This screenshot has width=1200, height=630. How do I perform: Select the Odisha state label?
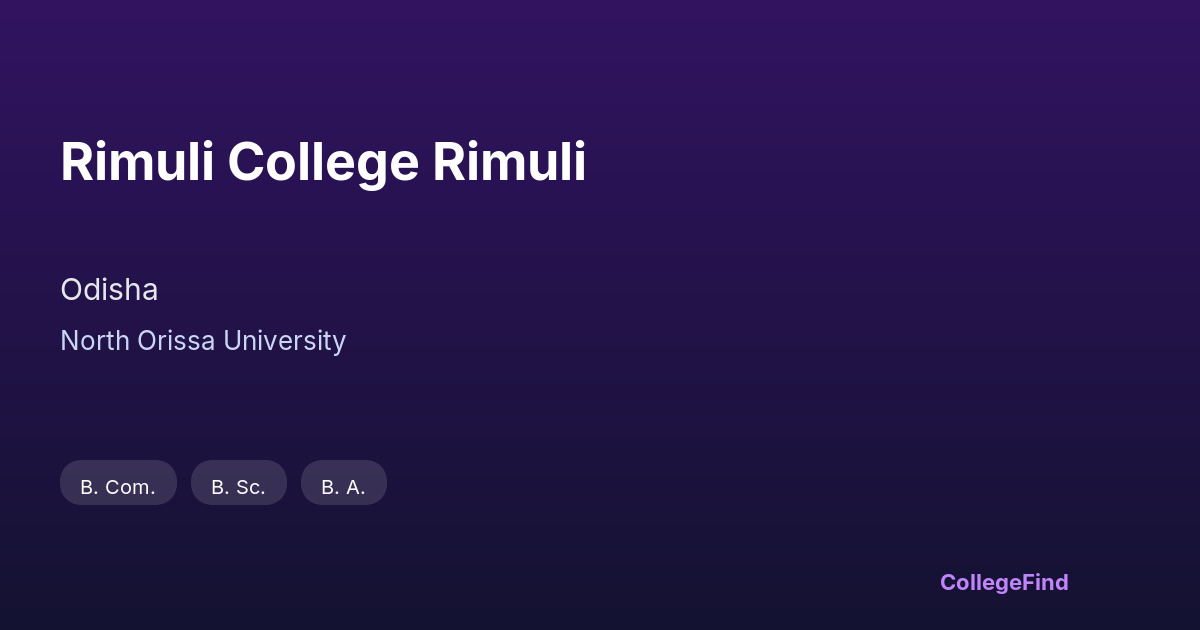[109, 290]
